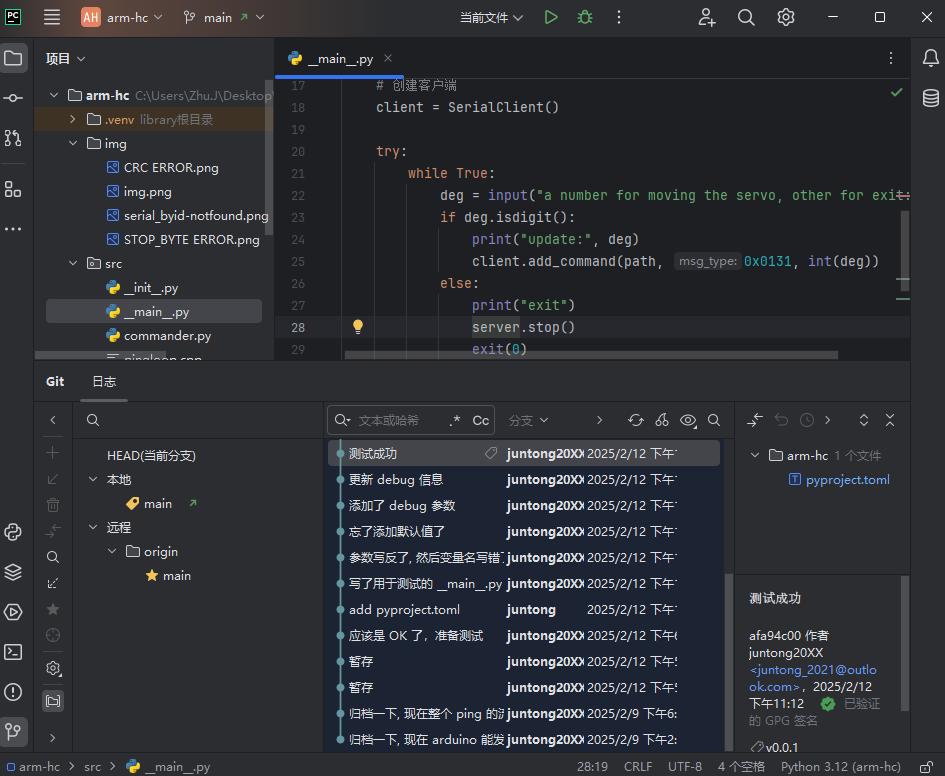Click the magnifier icon right of the eye
The width and height of the screenshot is (945, 776).
coord(714,420)
